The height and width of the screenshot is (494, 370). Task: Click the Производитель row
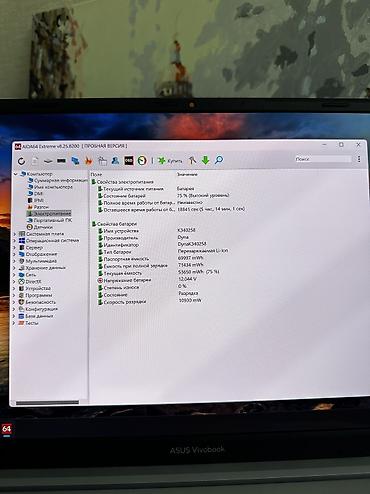pyautogui.click(x=143, y=238)
